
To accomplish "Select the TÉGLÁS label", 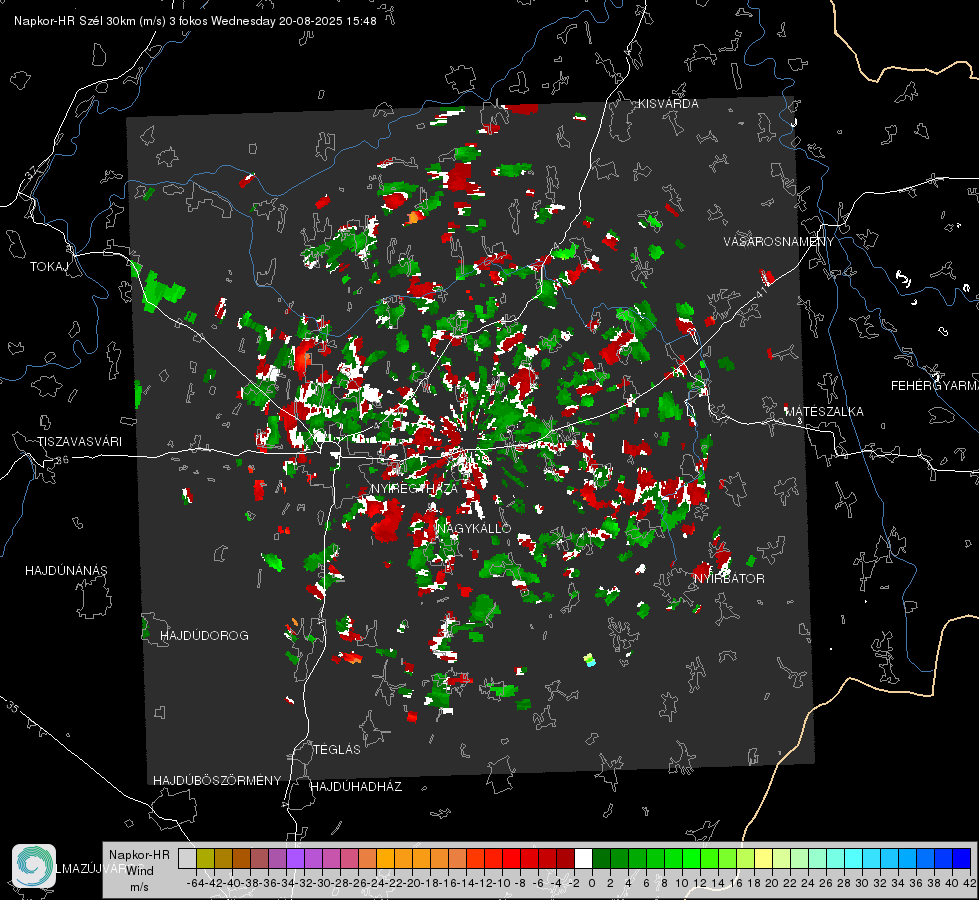I will click(337, 749).
